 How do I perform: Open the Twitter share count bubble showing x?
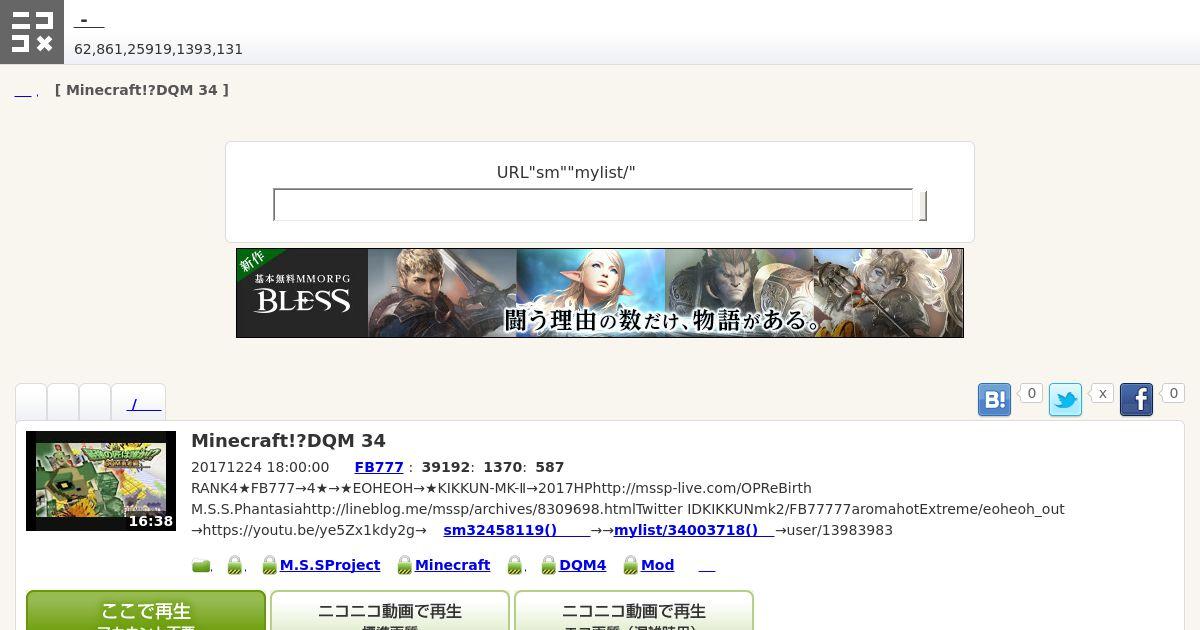[x=1102, y=394]
